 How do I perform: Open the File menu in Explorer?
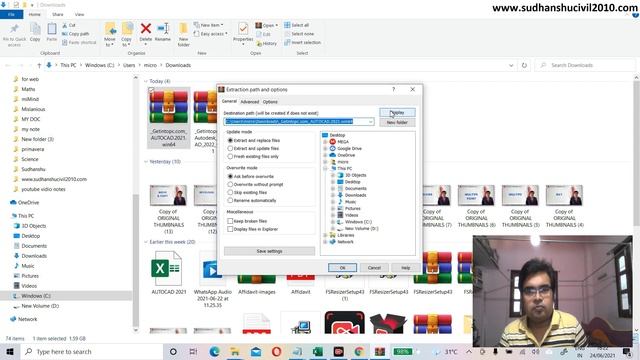pos(11,14)
